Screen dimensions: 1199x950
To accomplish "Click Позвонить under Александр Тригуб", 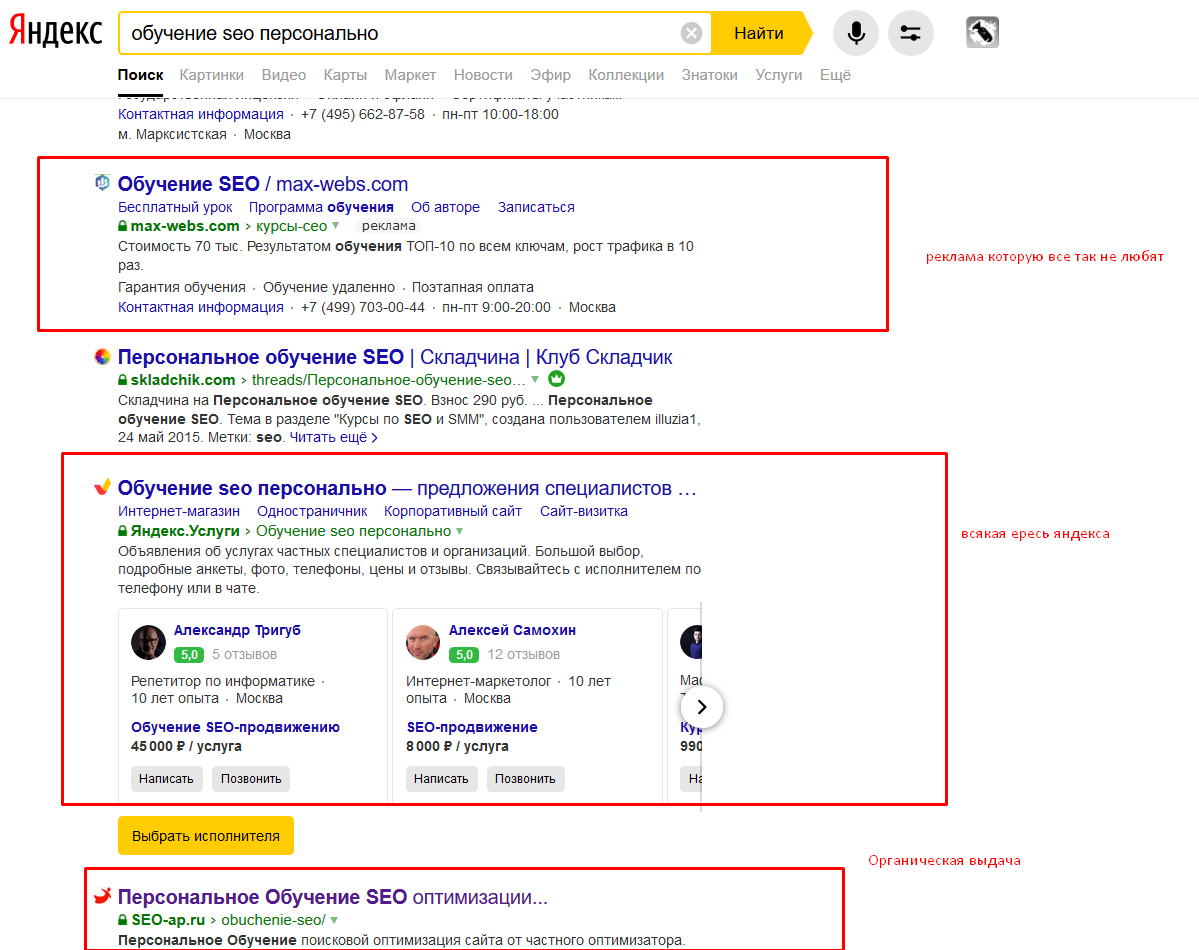I will click(251, 779).
